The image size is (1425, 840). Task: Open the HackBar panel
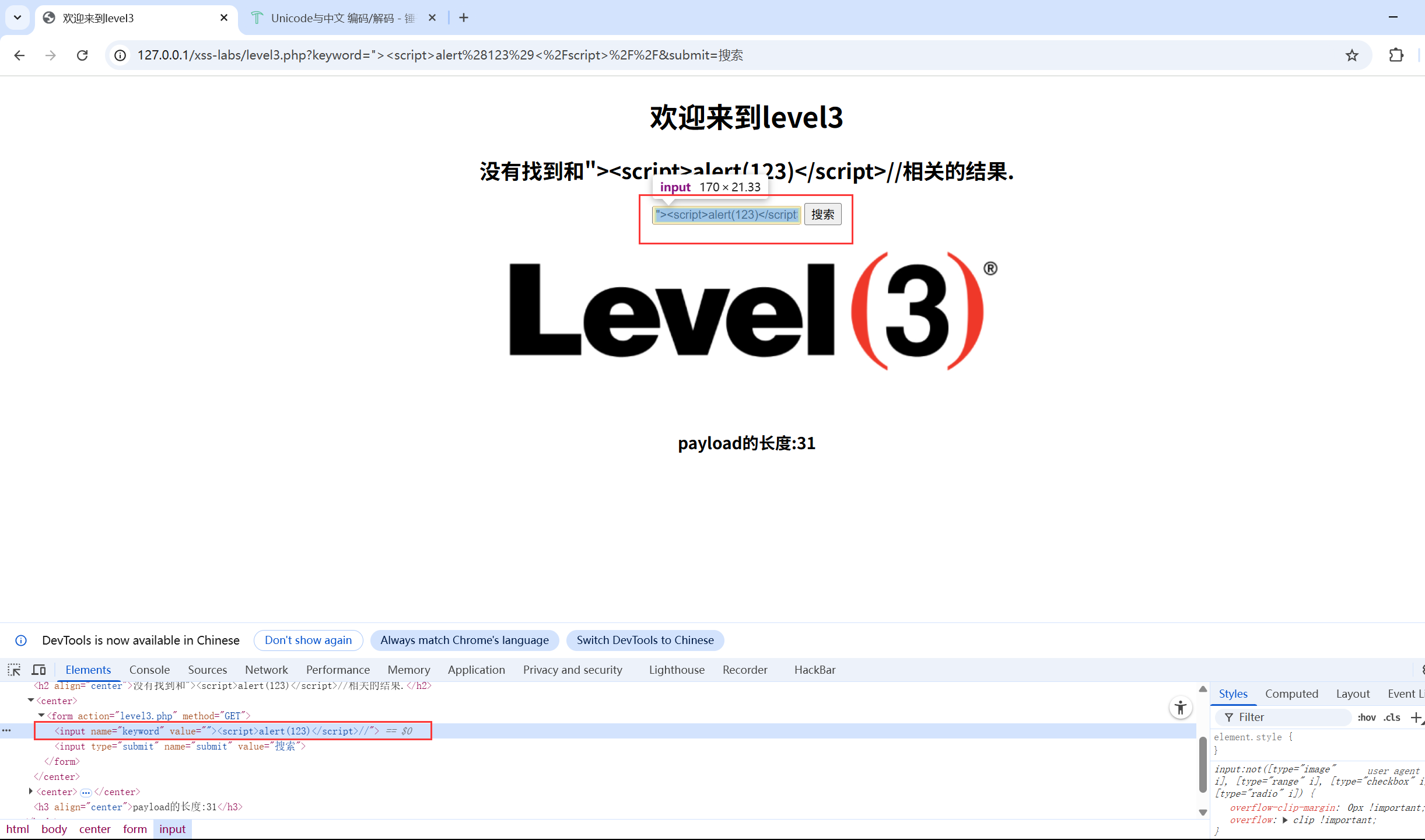(814, 670)
